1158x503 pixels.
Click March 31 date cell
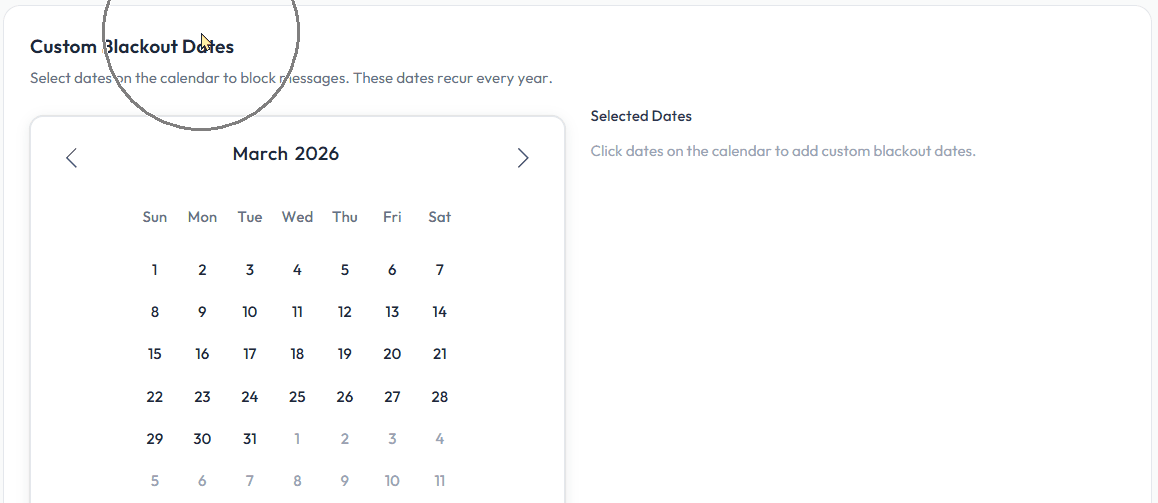tap(250, 439)
